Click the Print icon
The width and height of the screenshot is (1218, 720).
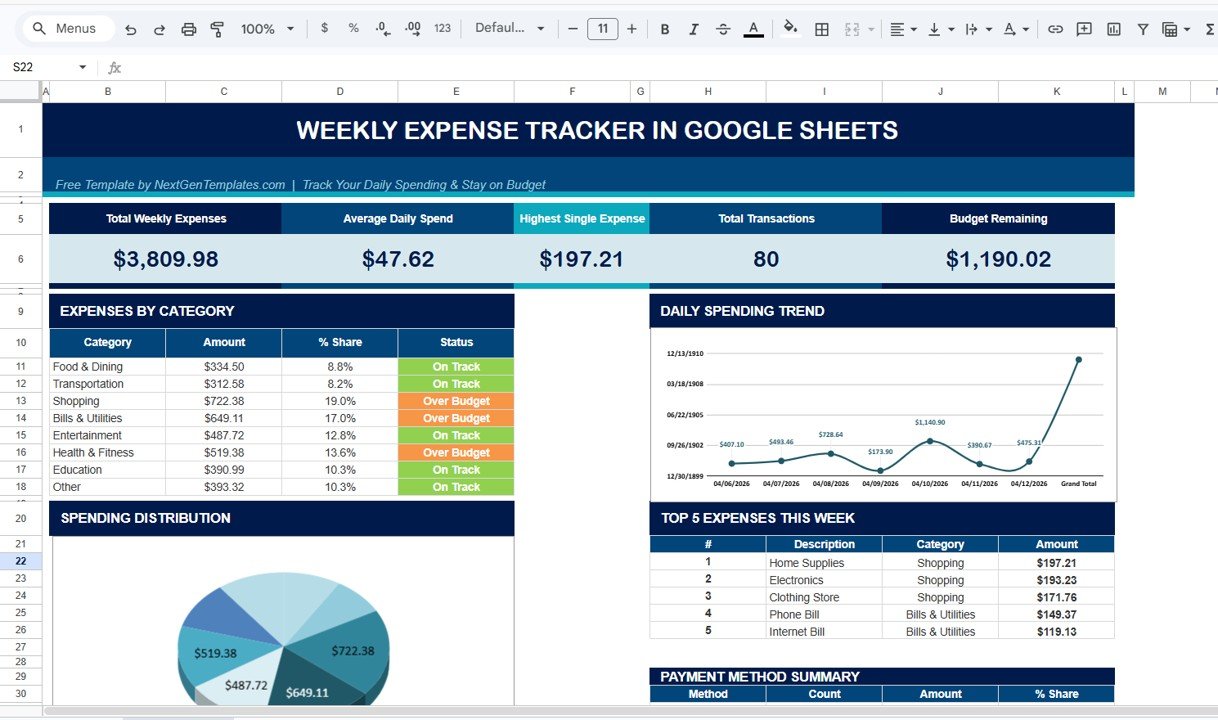point(189,29)
